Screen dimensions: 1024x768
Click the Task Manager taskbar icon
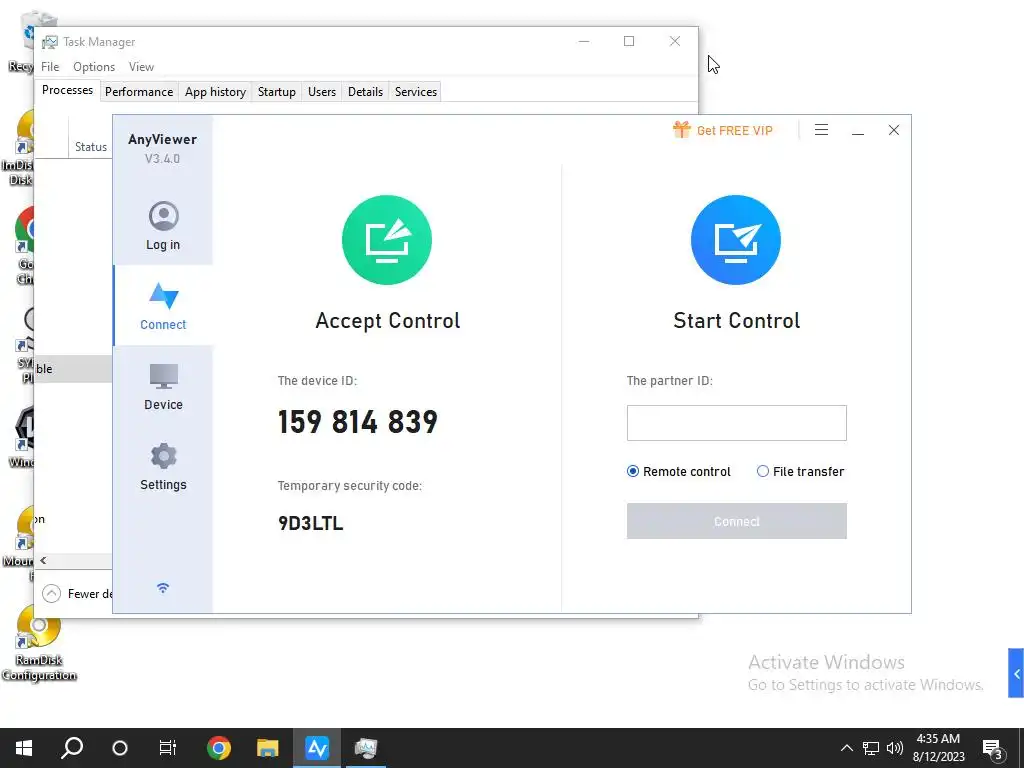tap(366, 748)
